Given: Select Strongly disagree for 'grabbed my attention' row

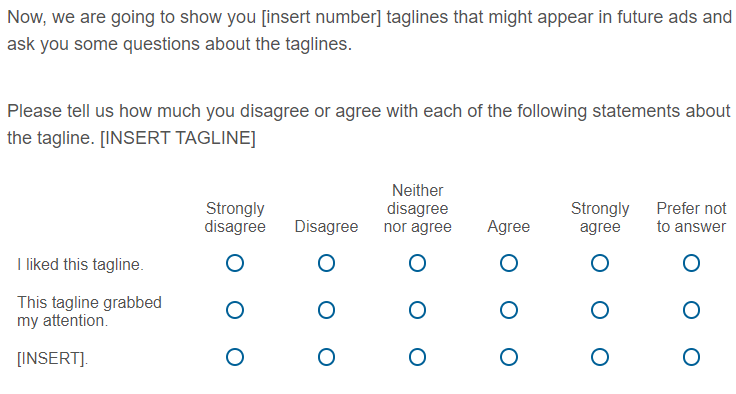Looking at the screenshot, I should [x=235, y=310].
